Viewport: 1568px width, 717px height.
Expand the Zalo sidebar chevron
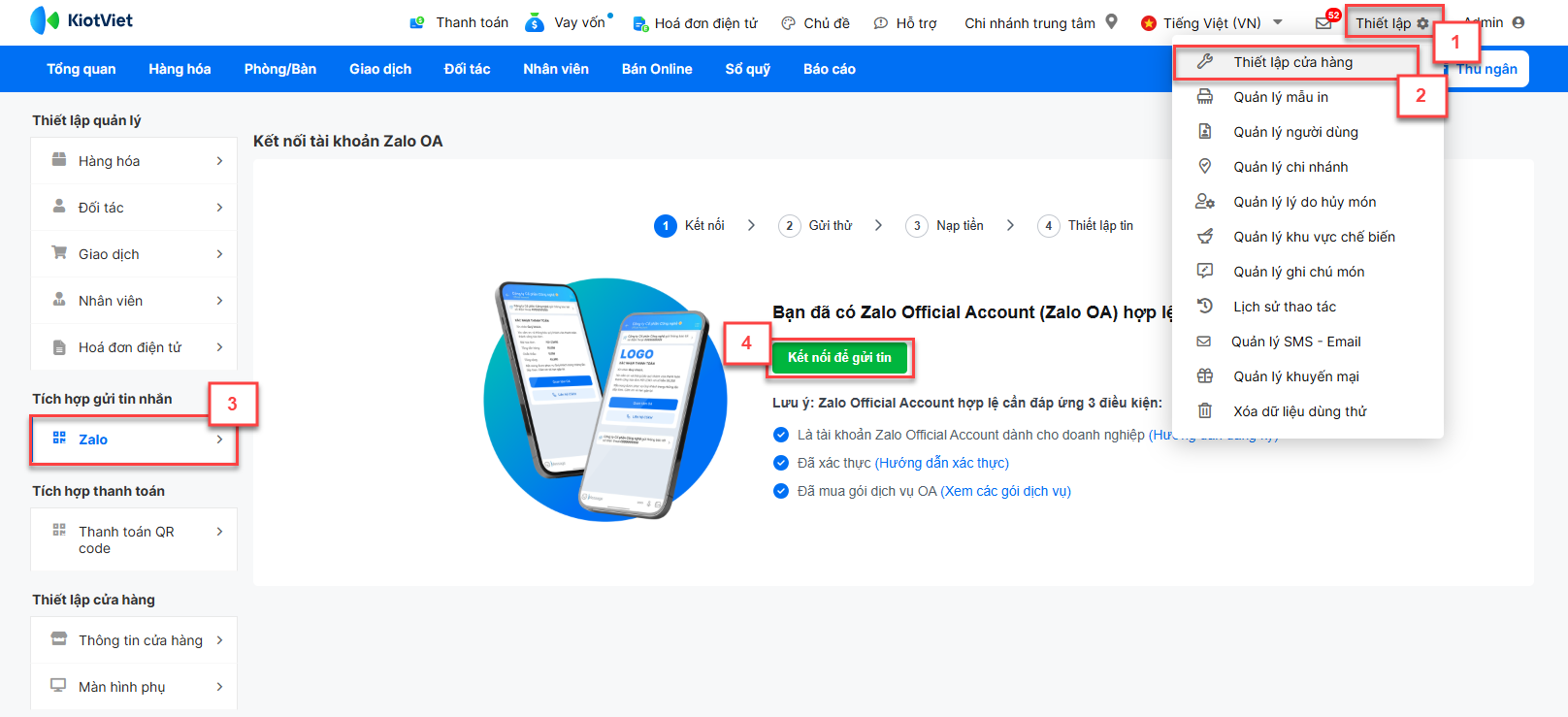coord(220,440)
